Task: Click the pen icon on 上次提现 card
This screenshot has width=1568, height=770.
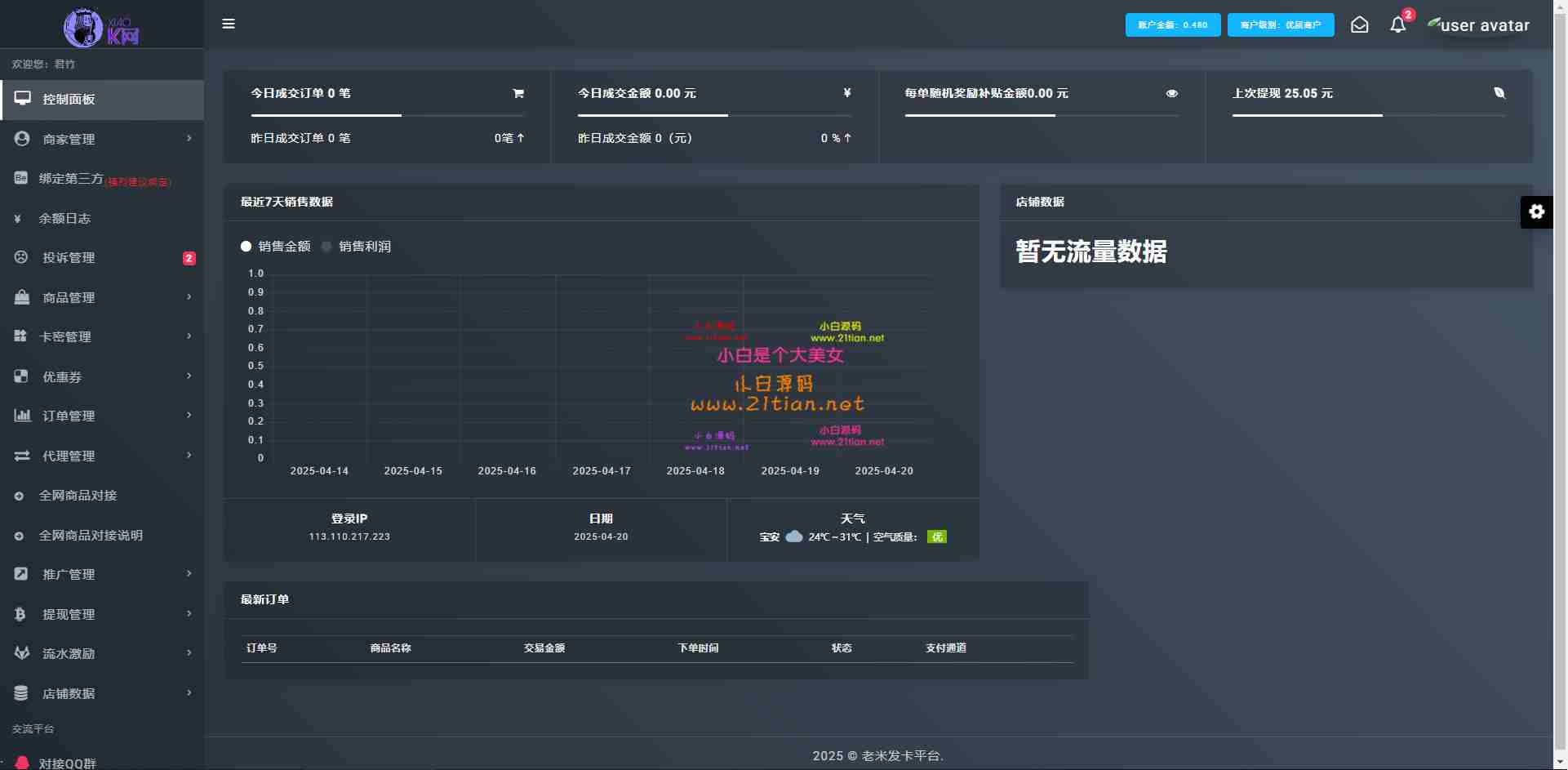Action: [x=1499, y=93]
